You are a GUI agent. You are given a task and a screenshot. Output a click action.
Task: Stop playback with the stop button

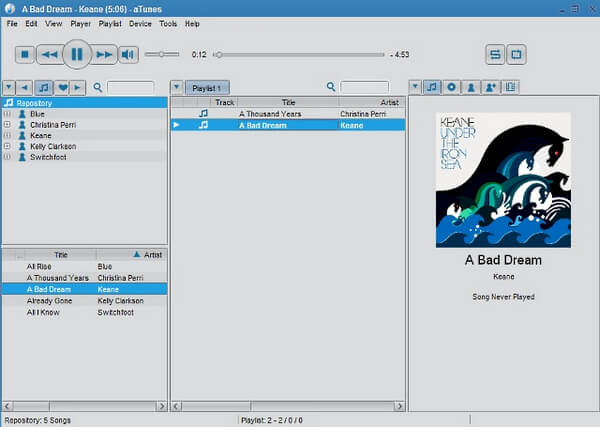click(x=25, y=54)
